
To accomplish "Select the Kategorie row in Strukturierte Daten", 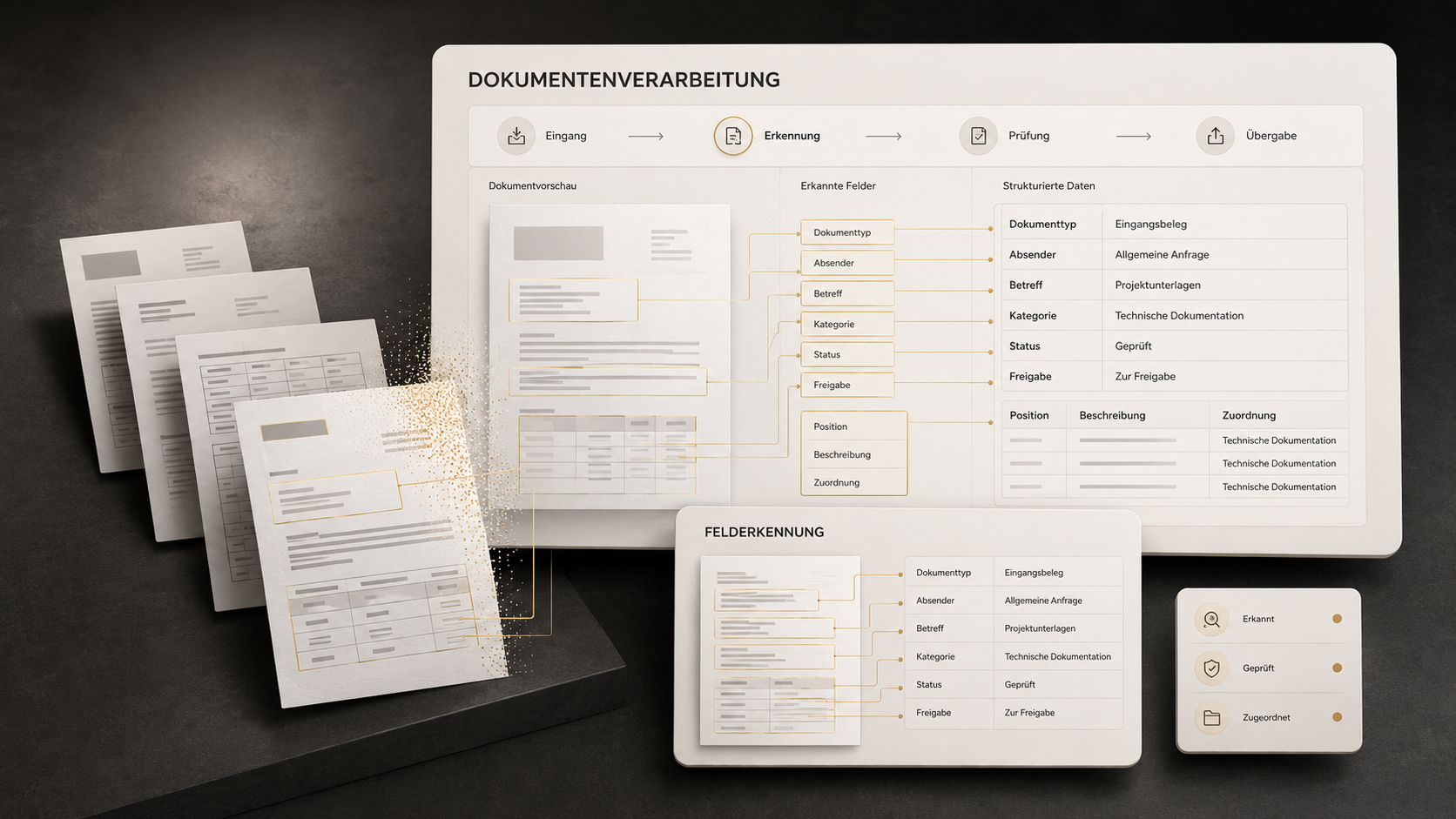I will click(1173, 315).
